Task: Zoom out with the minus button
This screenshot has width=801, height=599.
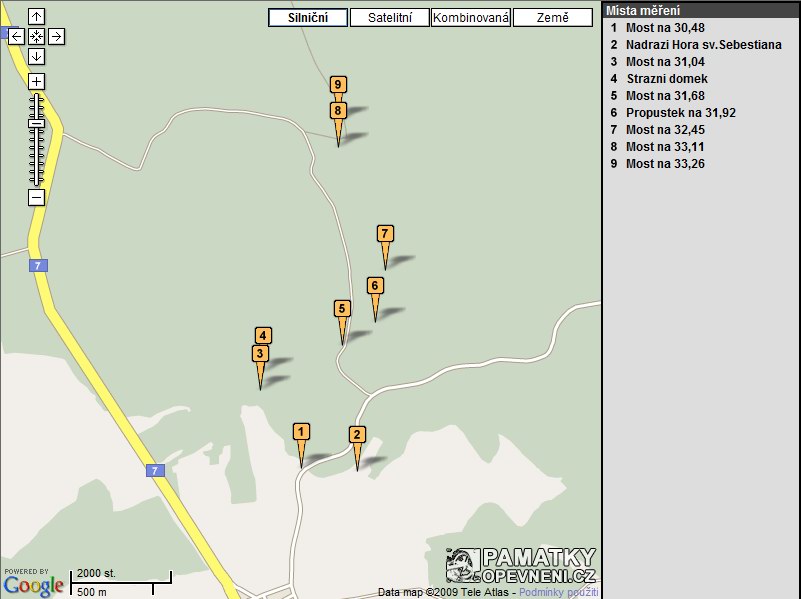Action: [x=36, y=198]
